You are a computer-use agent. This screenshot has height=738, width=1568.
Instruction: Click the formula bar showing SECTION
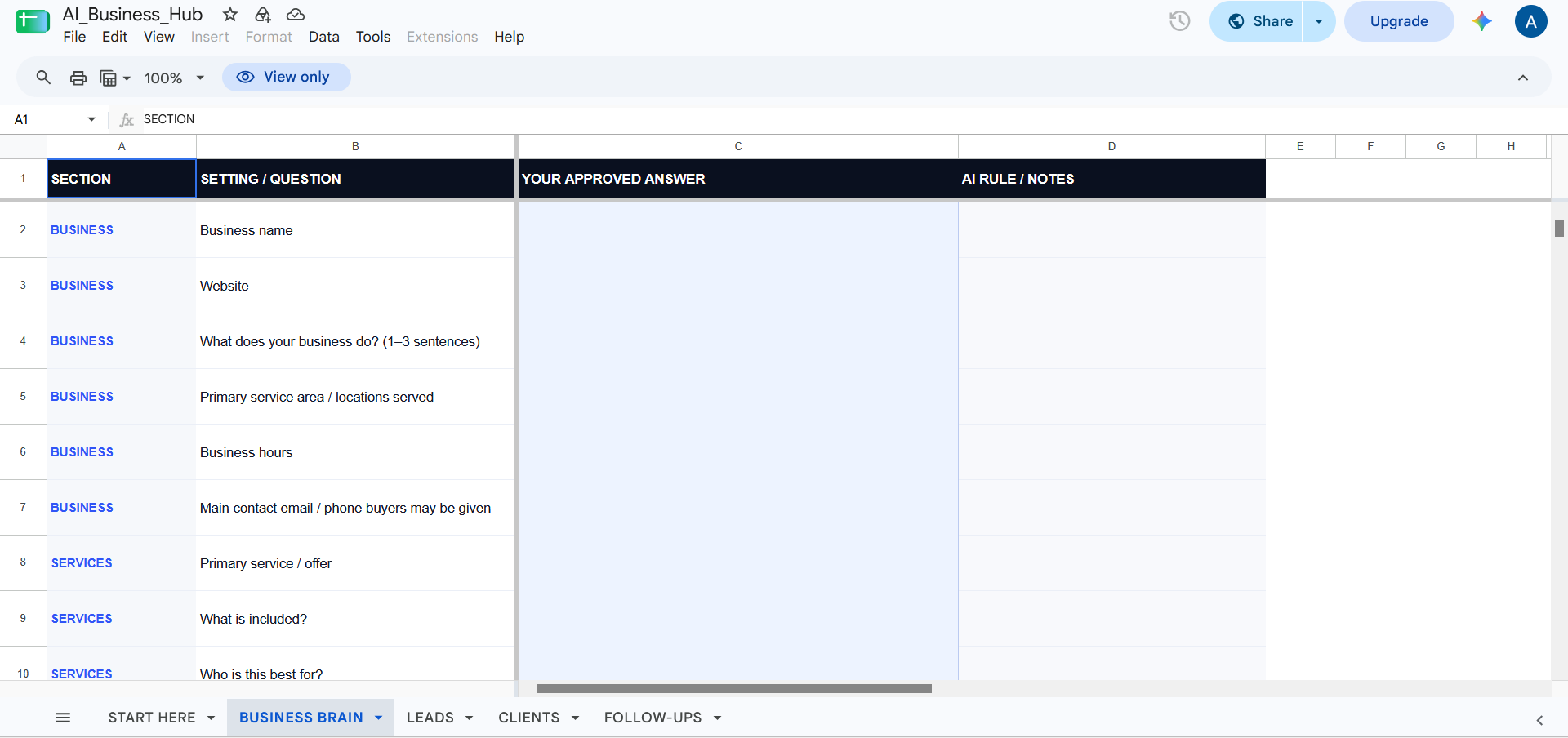coord(849,119)
